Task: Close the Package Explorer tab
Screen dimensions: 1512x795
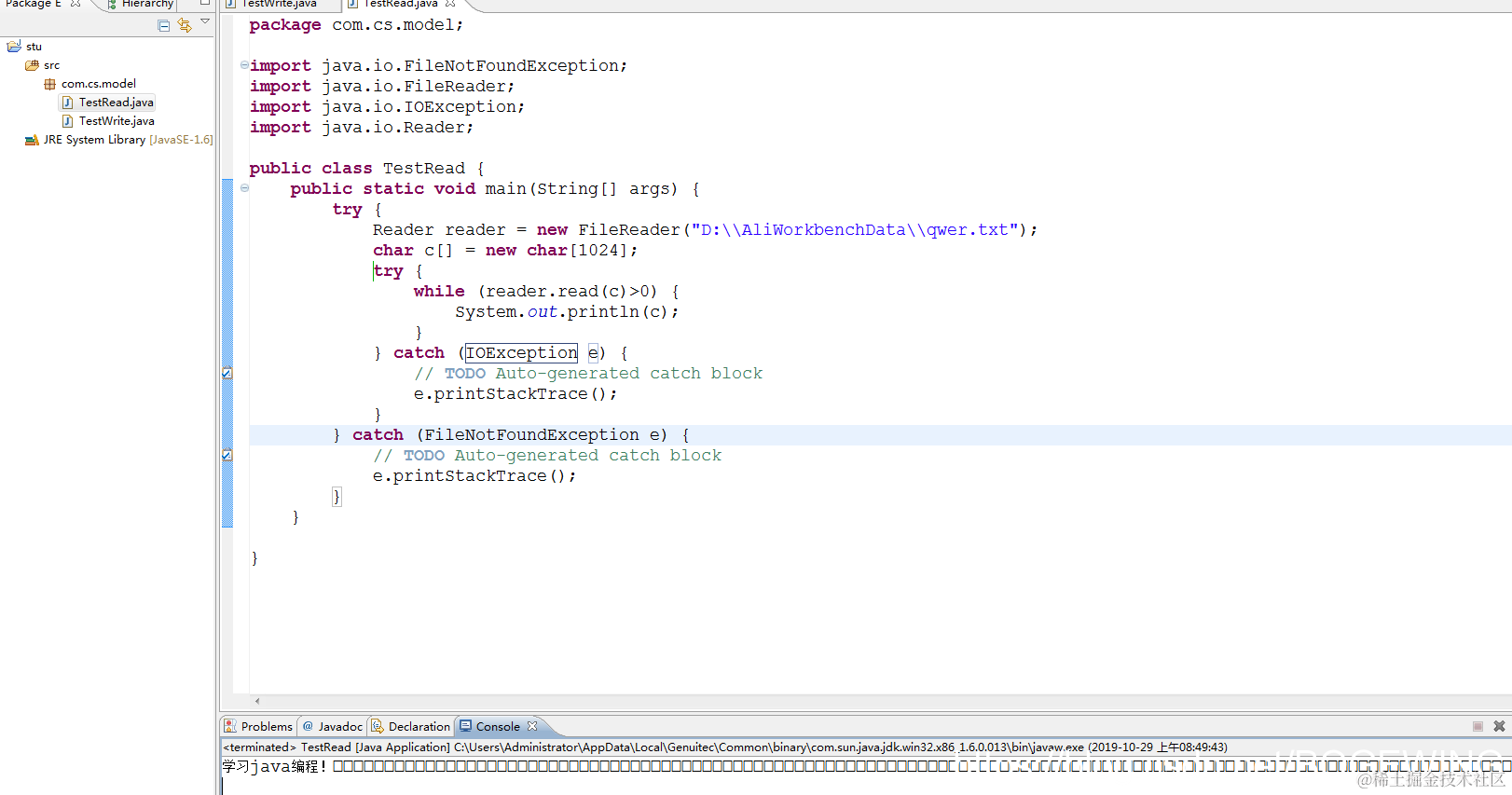Action: [76, 4]
